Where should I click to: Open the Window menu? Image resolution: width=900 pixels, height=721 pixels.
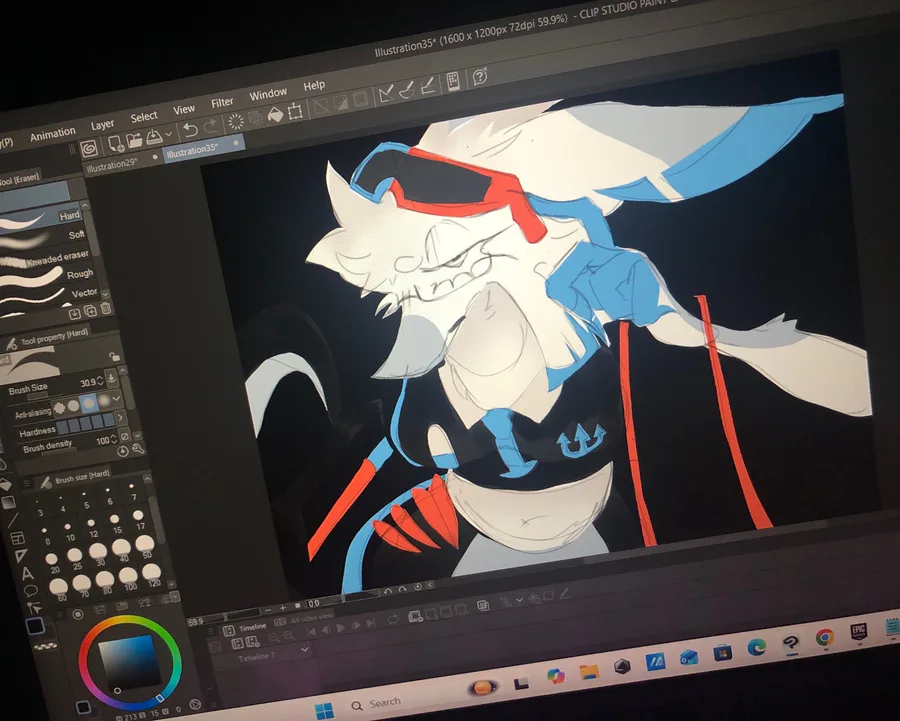[x=267, y=94]
